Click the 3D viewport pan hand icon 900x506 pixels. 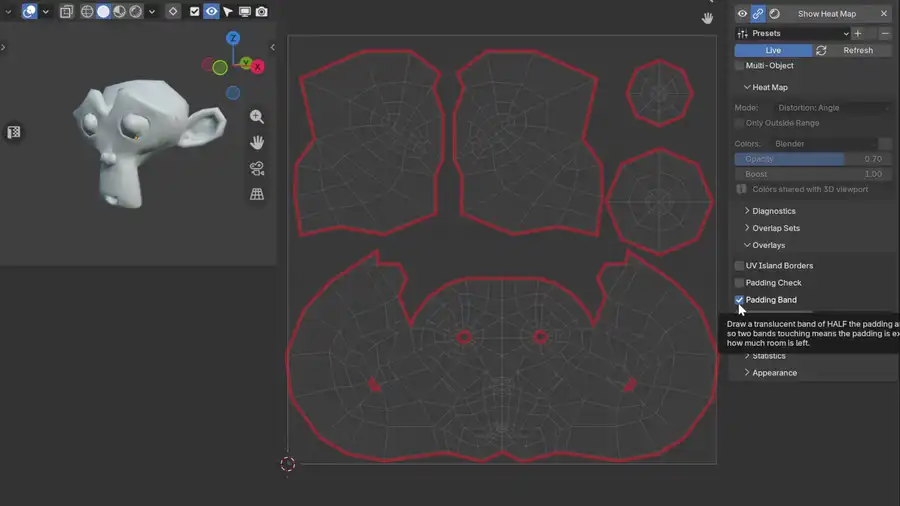[257, 142]
